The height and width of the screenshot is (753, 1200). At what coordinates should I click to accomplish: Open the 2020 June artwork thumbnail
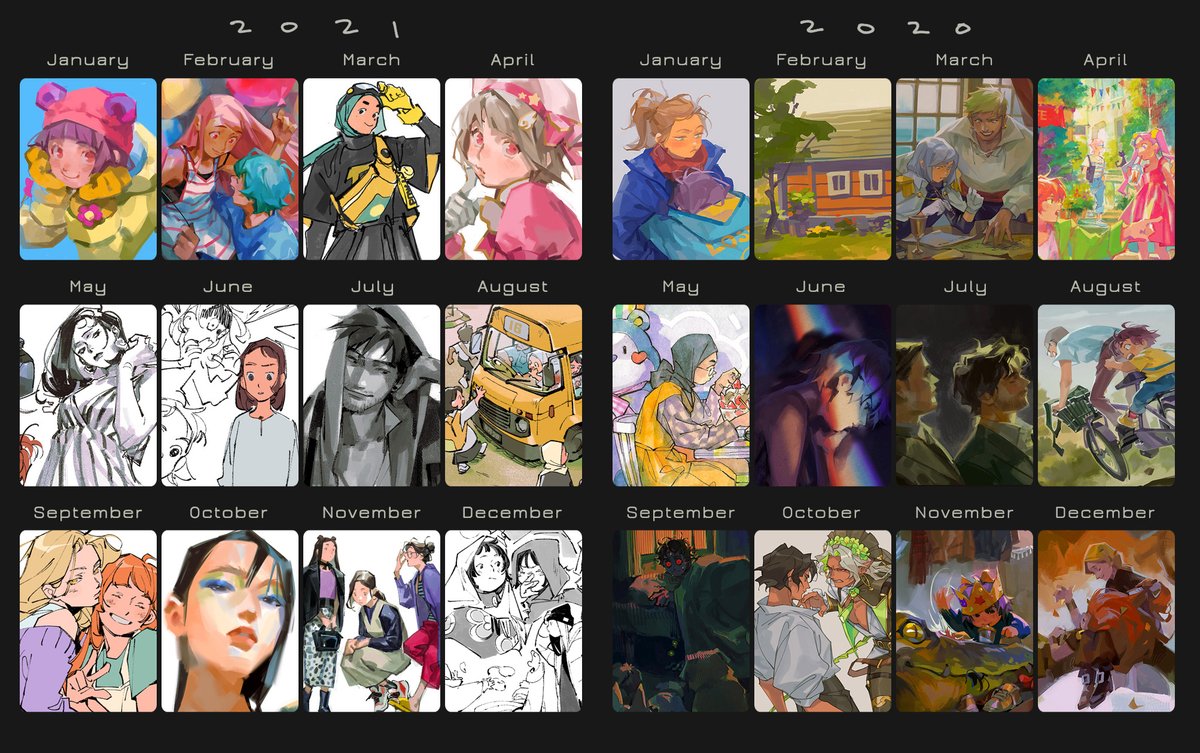click(x=822, y=396)
